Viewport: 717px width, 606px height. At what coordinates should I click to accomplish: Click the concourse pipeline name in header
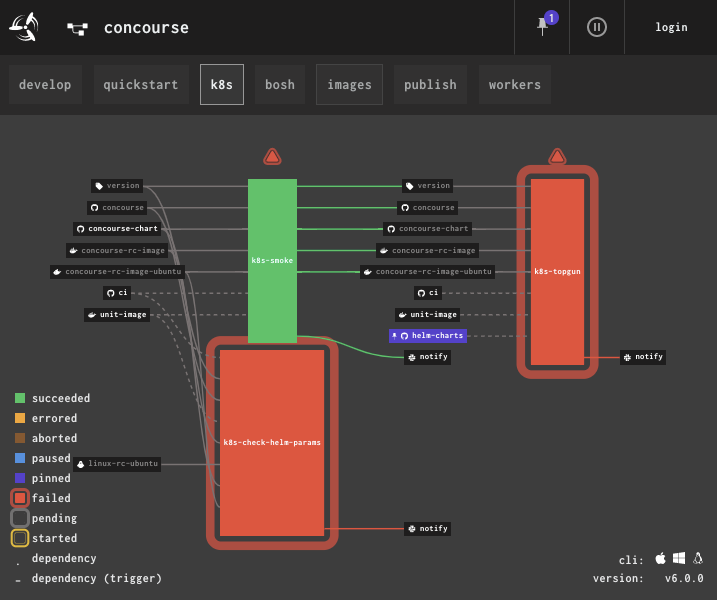[146, 28]
